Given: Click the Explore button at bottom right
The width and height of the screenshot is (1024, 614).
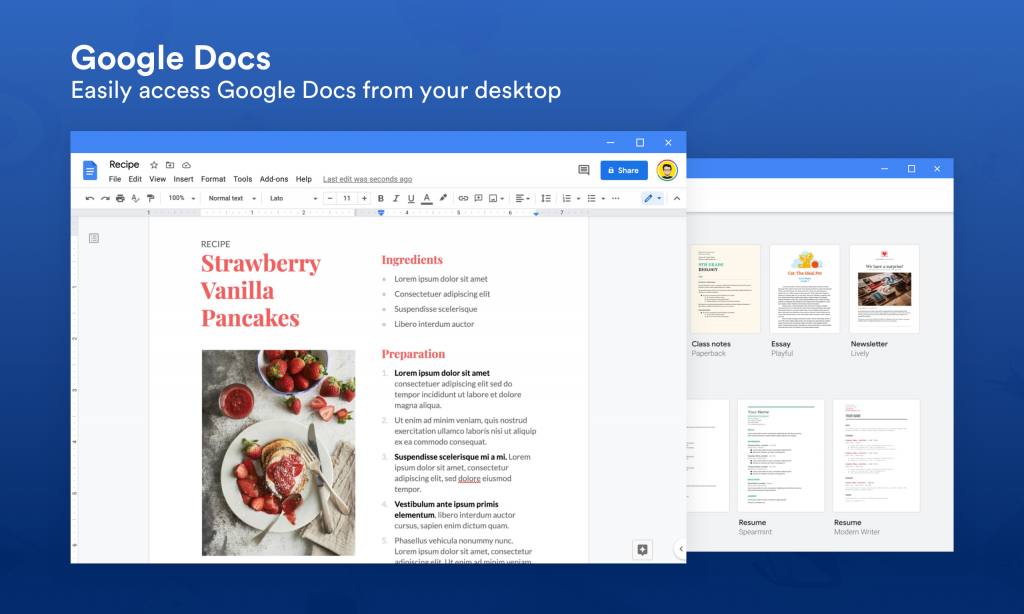Looking at the screenshot, I should [x=642, y=549].
